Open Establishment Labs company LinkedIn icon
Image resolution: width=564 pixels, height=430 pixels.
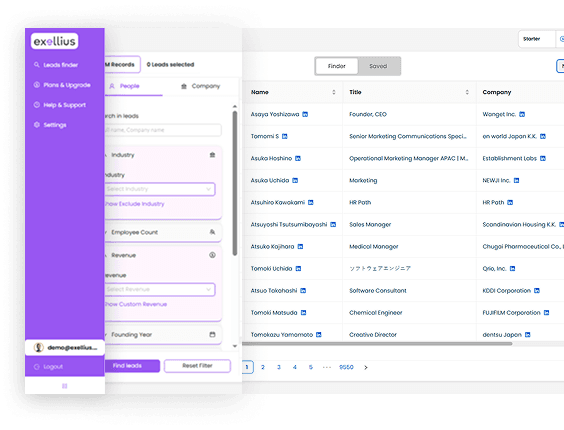point(543,158)
